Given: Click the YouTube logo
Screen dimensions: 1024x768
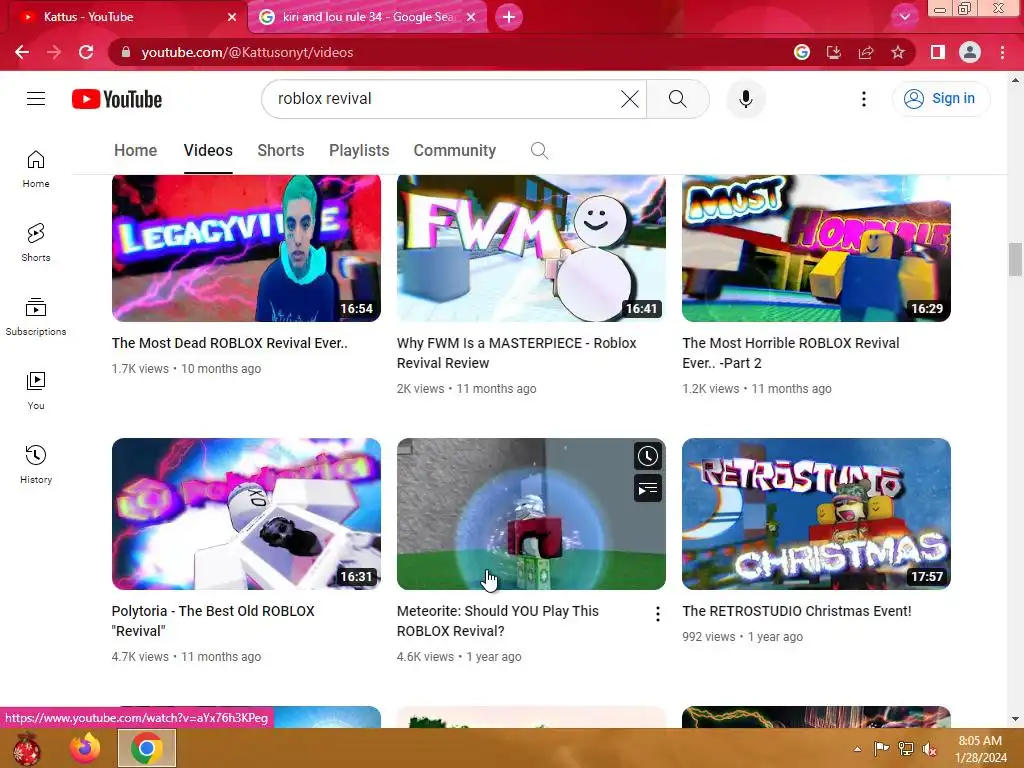Looking at the screenshot, I should click(117, 99).
